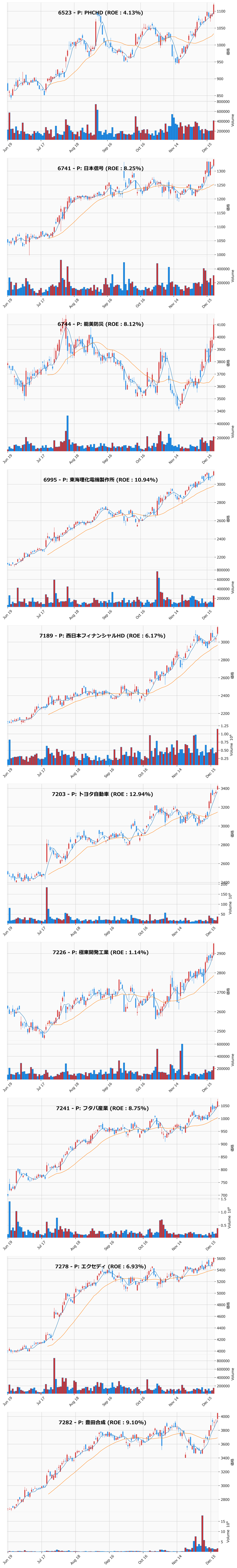Click the 6523 PHCHD chart title
The width and height of the screenshot is (237, 1568).
[100, 13]
